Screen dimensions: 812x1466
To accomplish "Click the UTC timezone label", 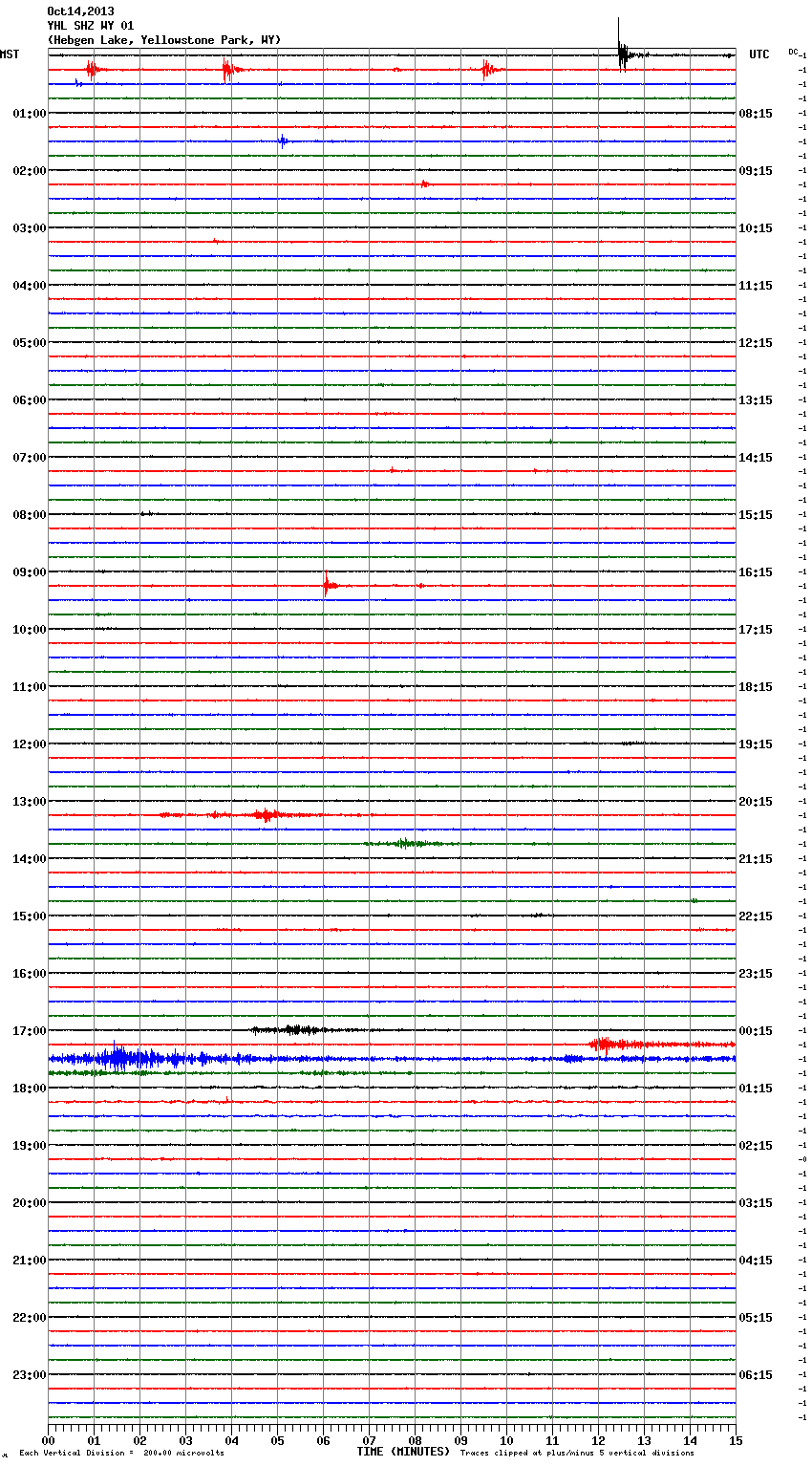I will click(x=759, y=54).
